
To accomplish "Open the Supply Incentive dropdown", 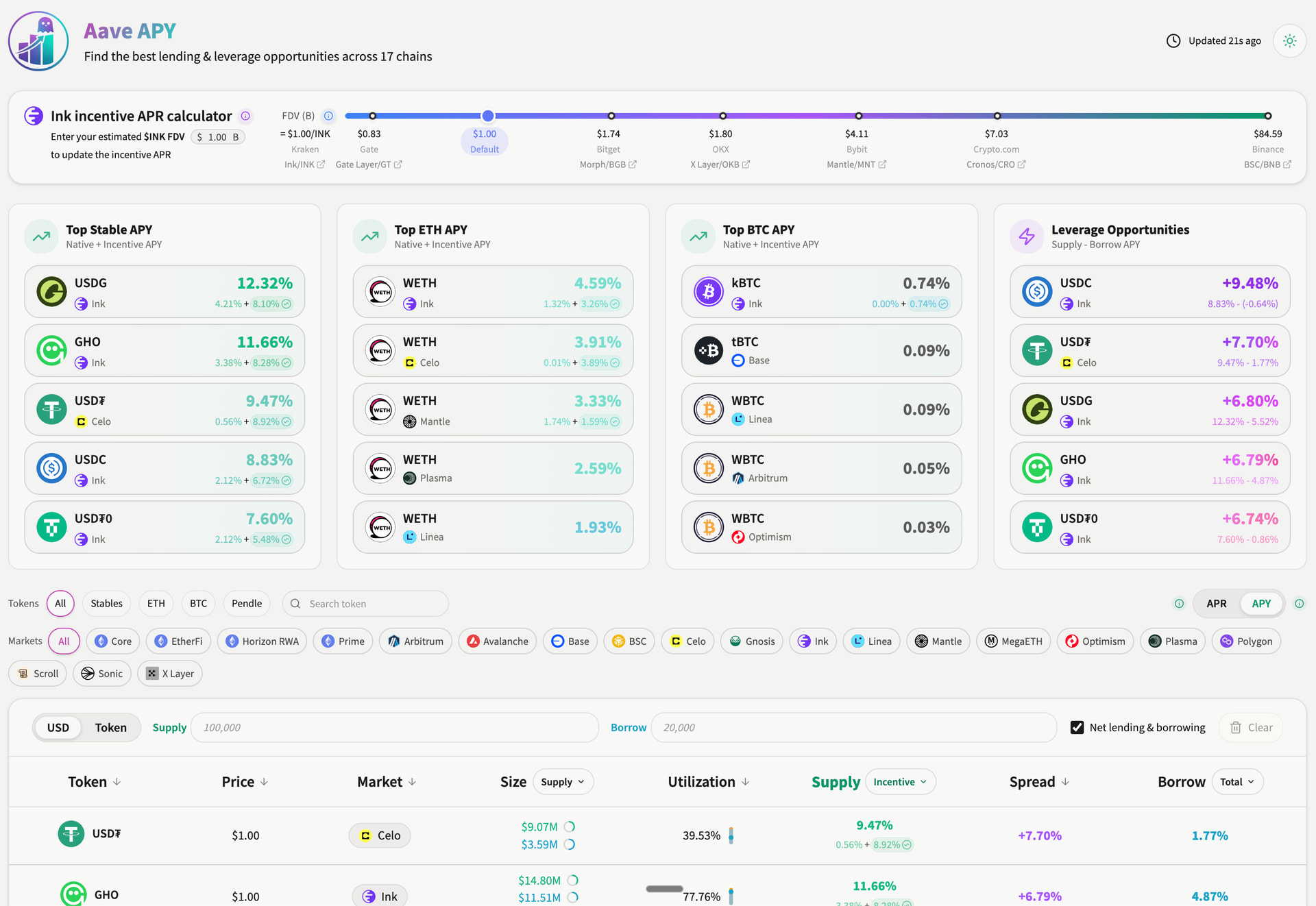I will [x=900, y=782].
